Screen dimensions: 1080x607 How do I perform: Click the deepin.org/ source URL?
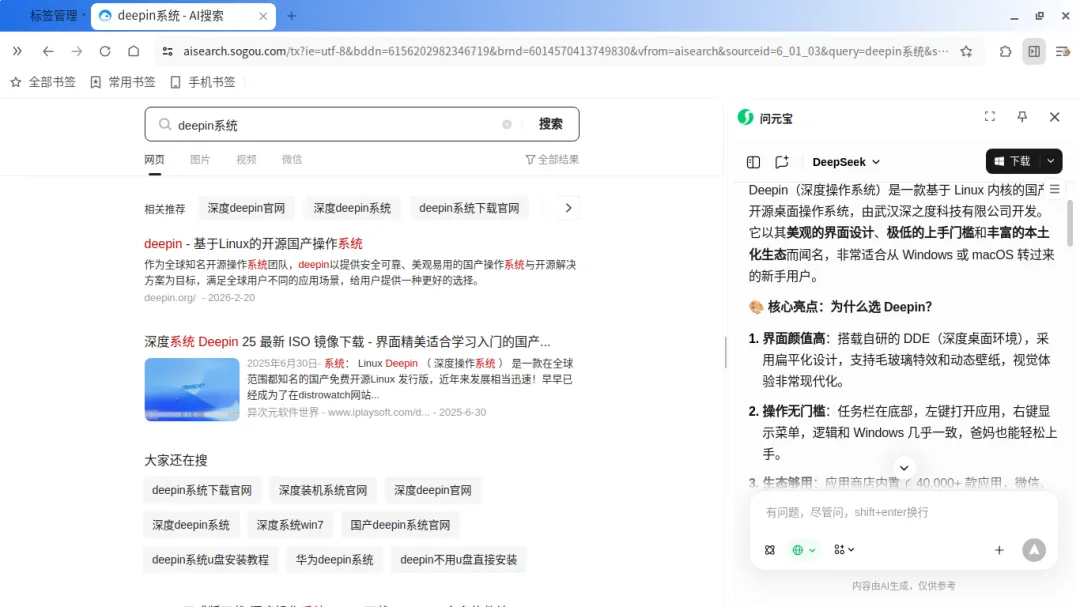pos(170,298)
